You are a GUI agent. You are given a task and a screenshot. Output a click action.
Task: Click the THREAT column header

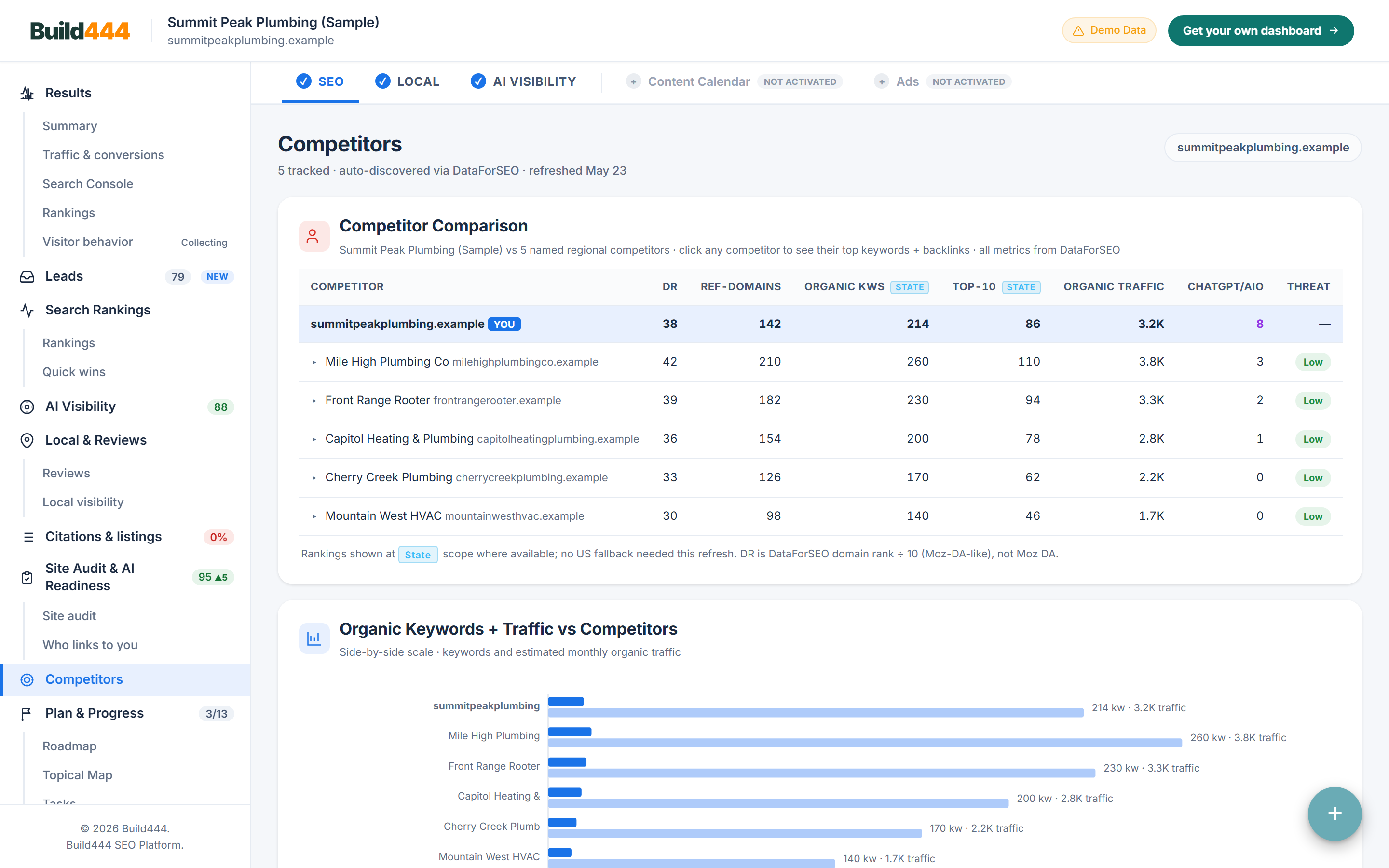pos(1308,287)
